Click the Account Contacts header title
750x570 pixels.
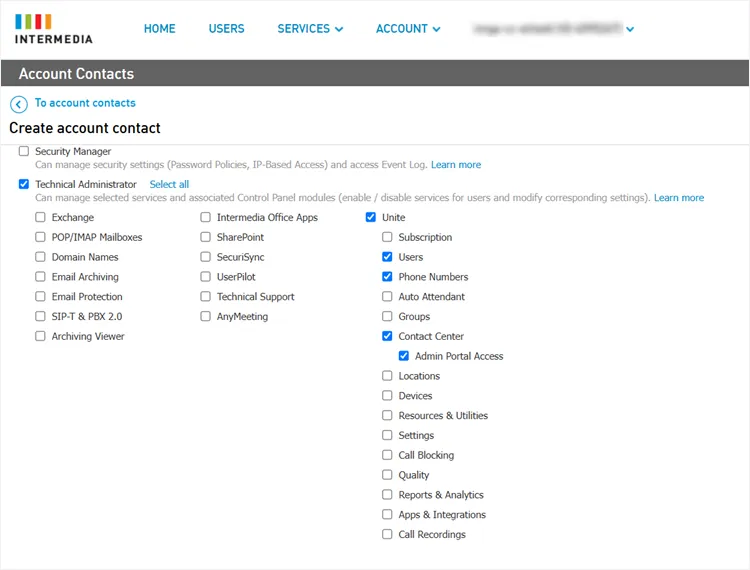coord(77,74)
